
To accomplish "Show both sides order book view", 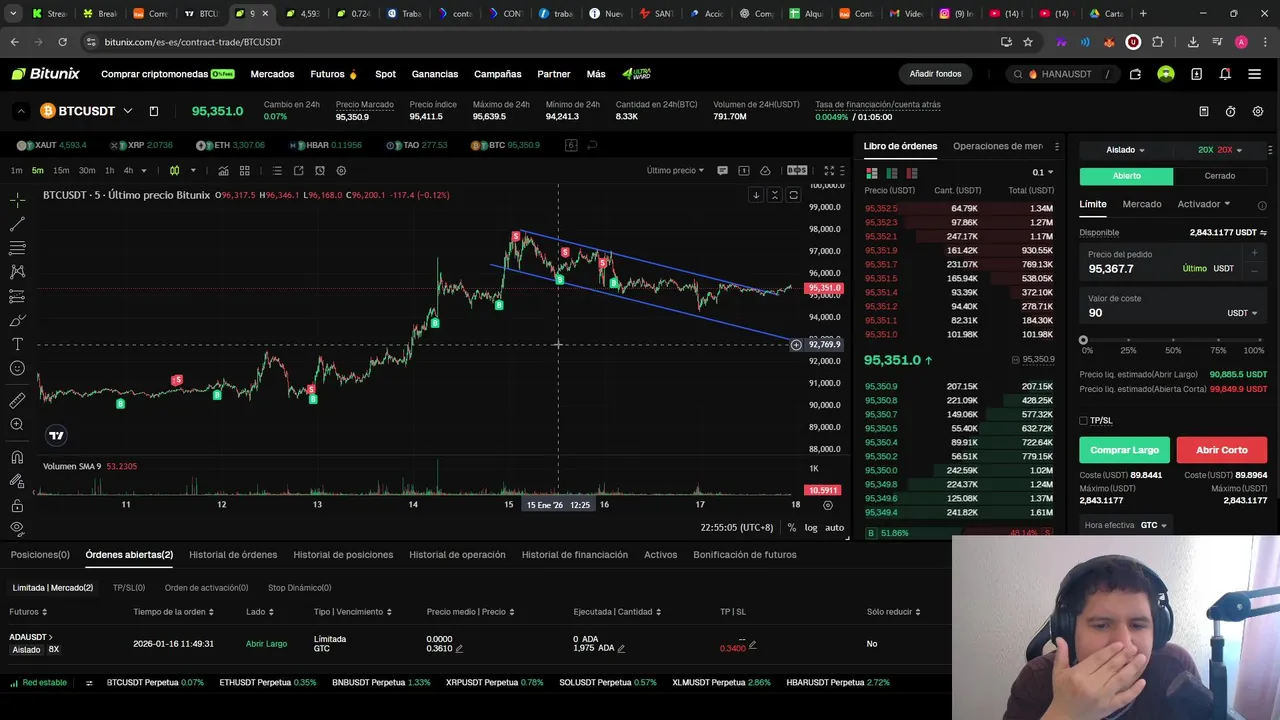I will (871, 173).
